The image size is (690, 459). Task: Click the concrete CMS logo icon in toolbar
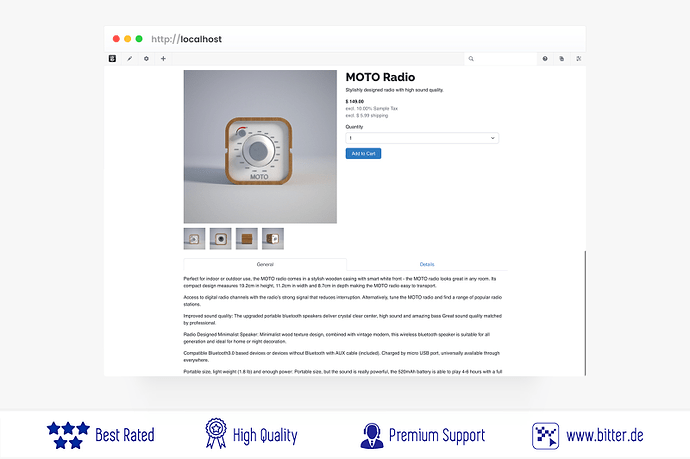(113, 59)
